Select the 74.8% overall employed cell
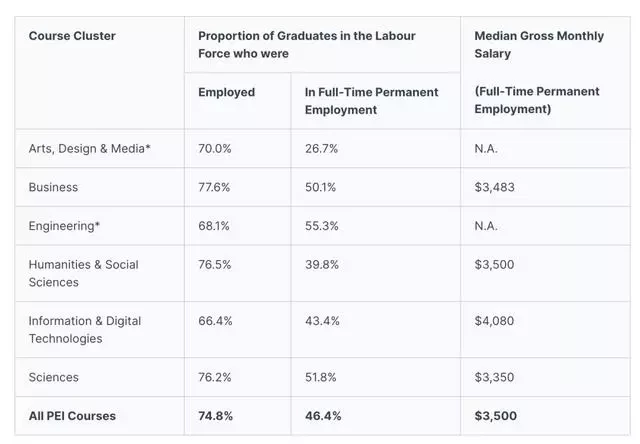 tap(216, 416)
